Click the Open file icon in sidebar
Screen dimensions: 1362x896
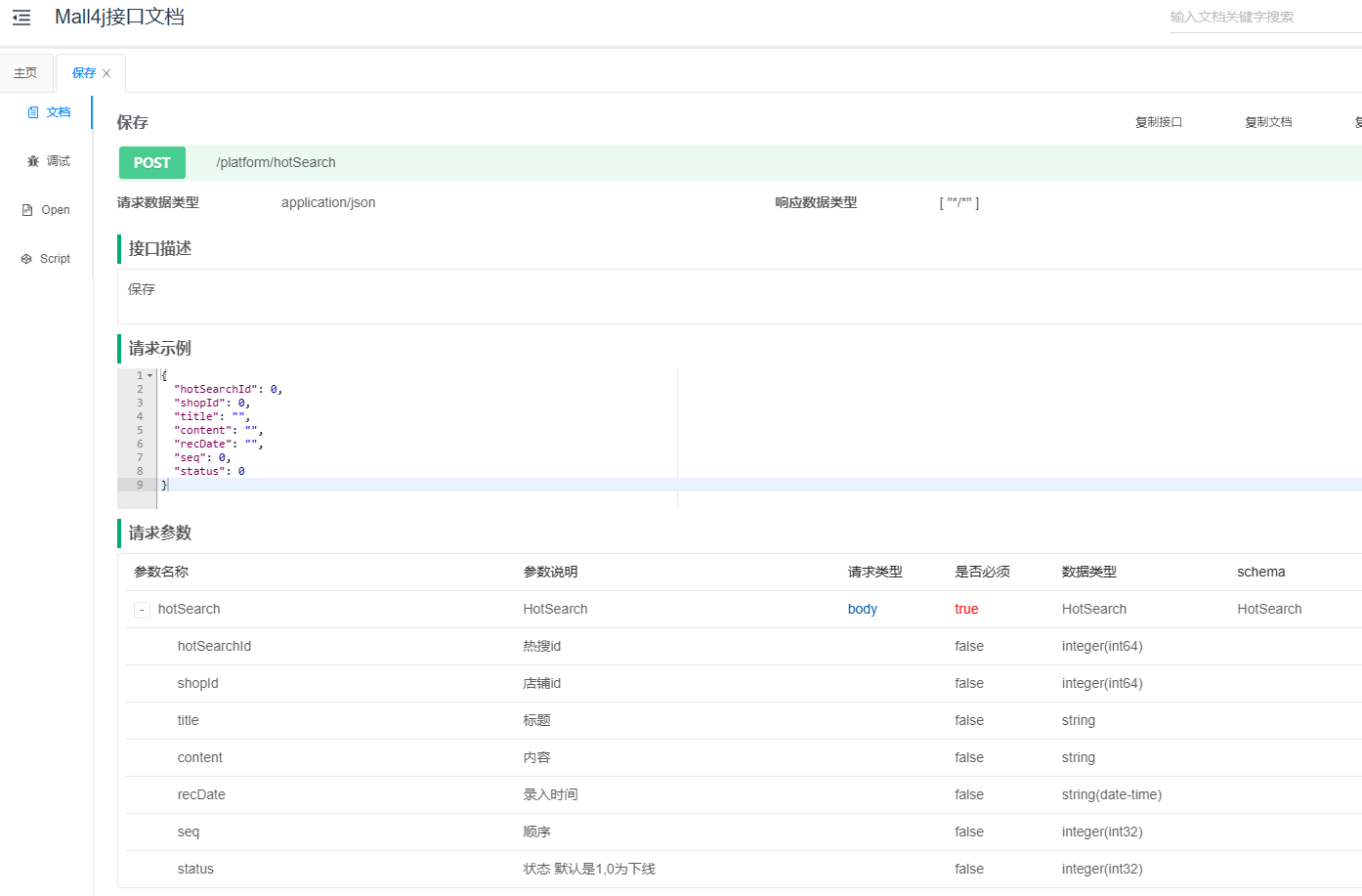click(x=27, y=210)
